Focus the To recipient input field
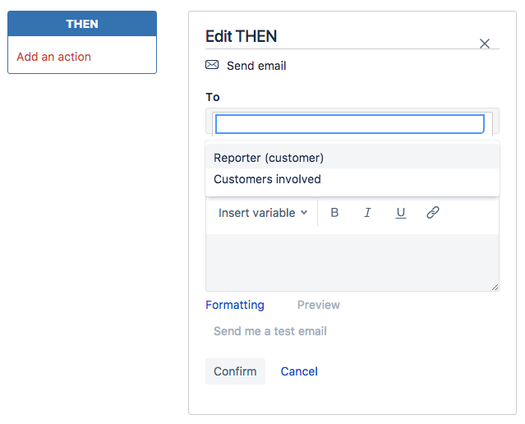 tap(350, 124)
